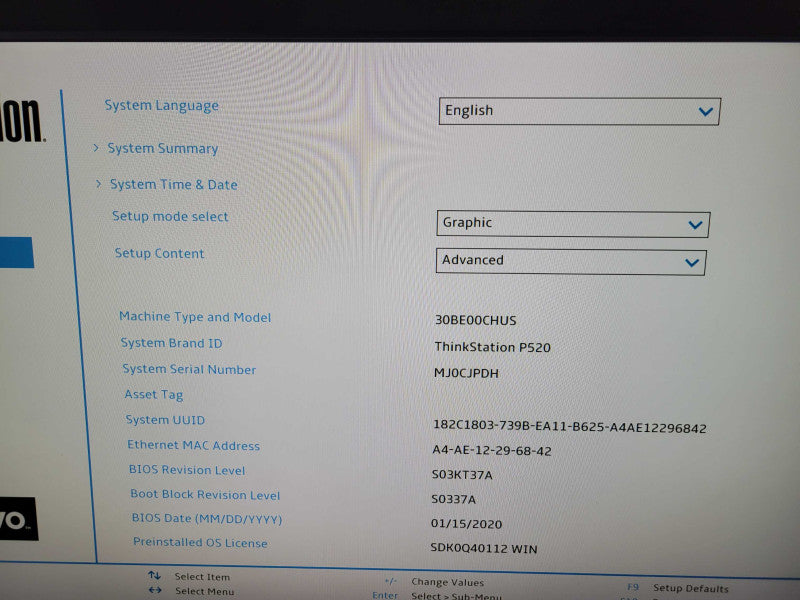Click the highlighted blue sidebar tab

point(17,253)
